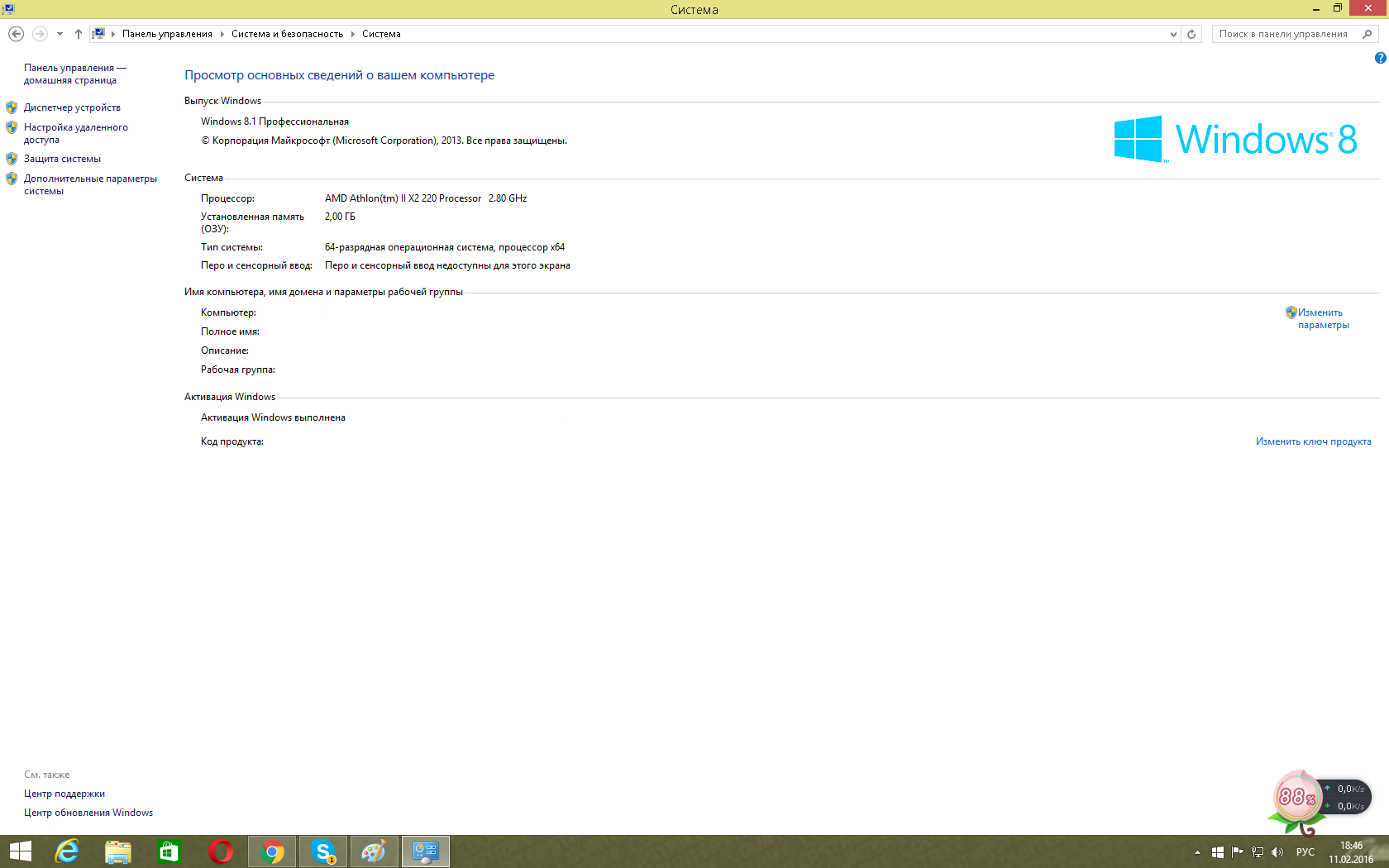Open 'Центр поддержки' link
1389x868 pixels.
(x=64, y=794)
